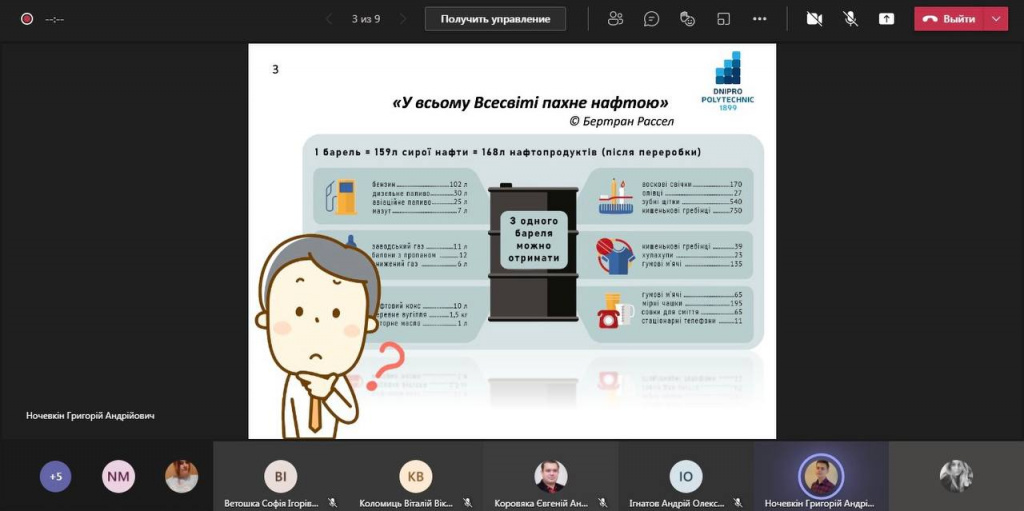Click the Получить управление button
Image resolution: width=1024 pixels, height=511 pixels.
(495, 19)
